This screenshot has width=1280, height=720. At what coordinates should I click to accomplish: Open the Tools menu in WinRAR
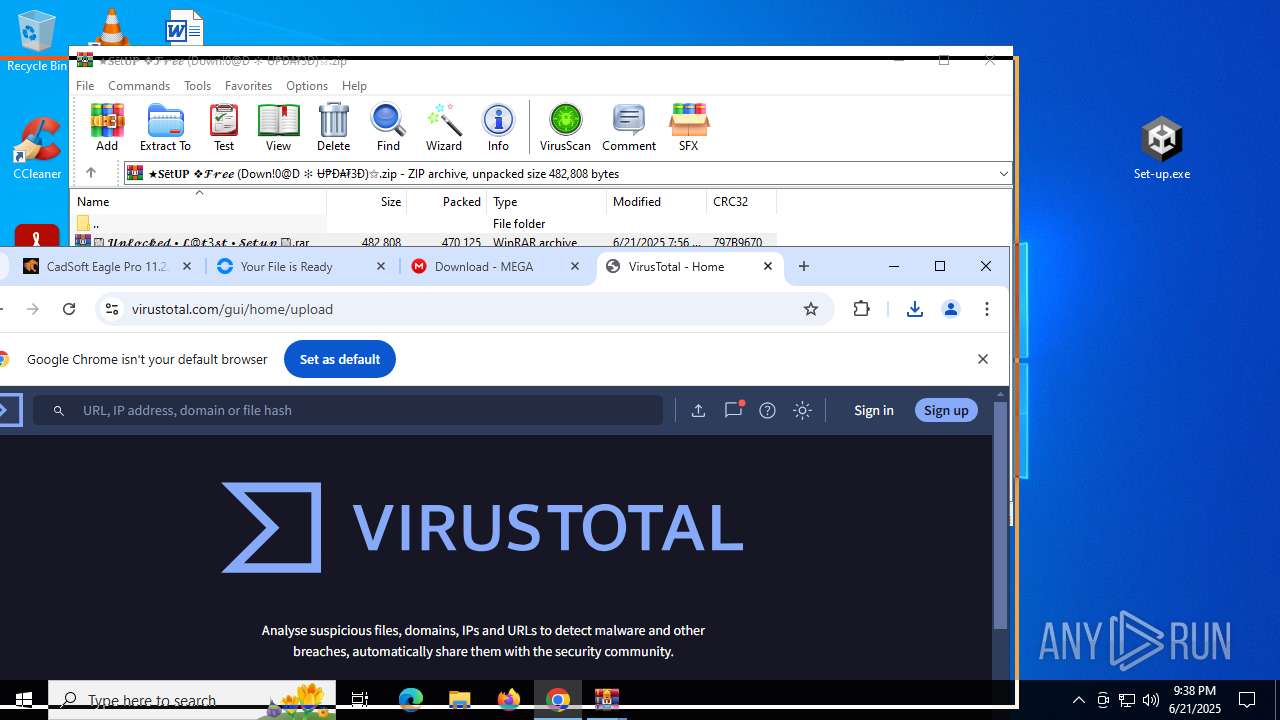click(x=197, y=86)
